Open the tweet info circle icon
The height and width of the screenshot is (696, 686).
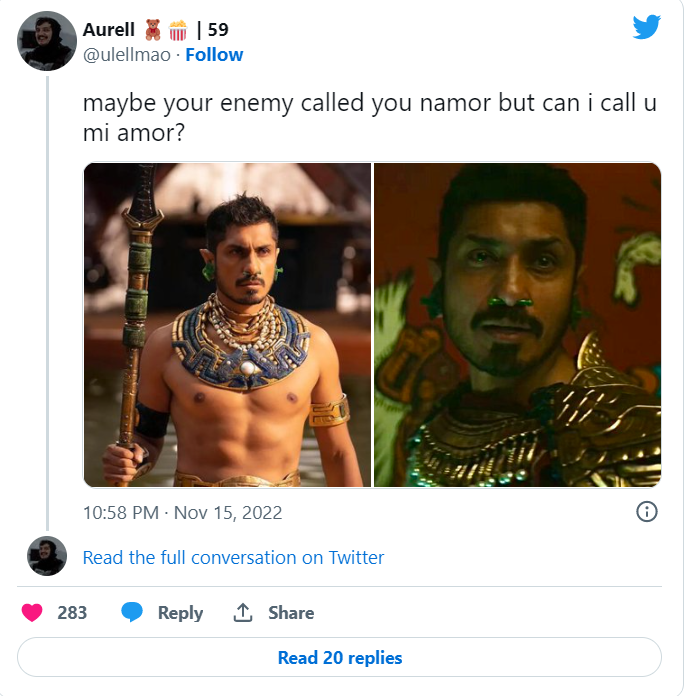click(x=647, y=512)
